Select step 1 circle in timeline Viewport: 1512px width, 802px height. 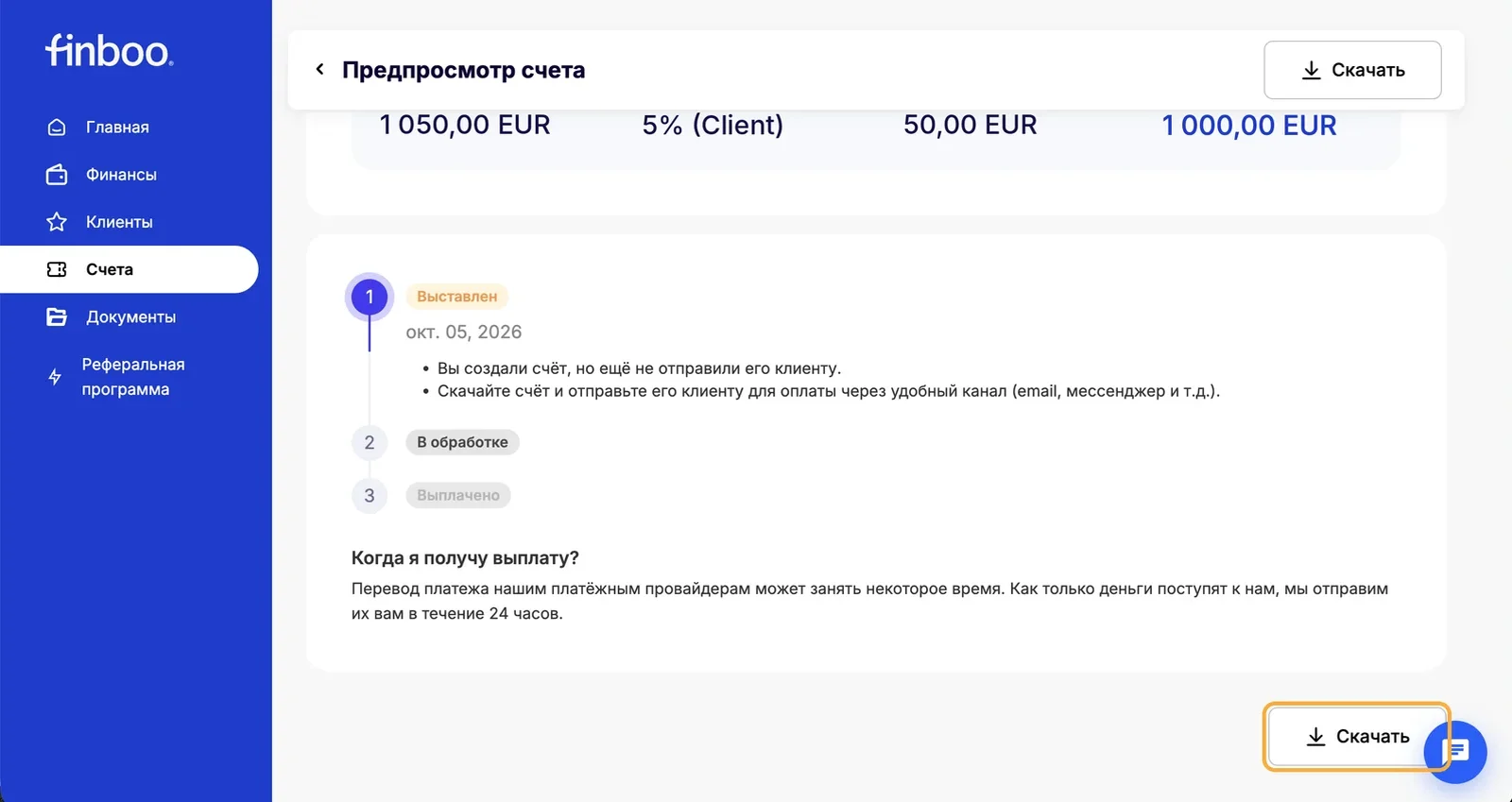click(x=369, y=297)
